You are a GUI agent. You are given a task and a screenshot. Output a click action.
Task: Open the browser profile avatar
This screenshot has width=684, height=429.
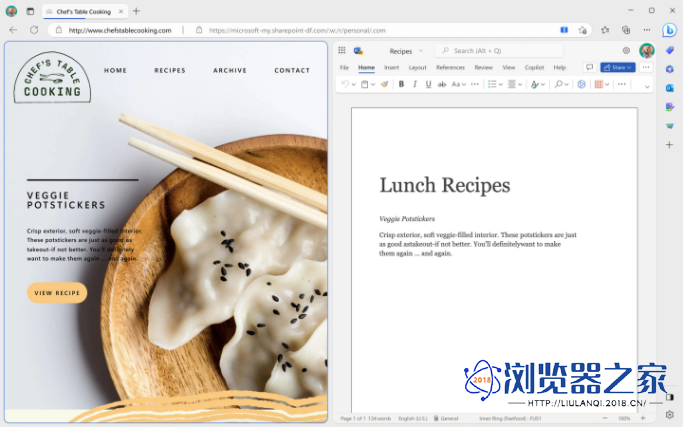11,11
